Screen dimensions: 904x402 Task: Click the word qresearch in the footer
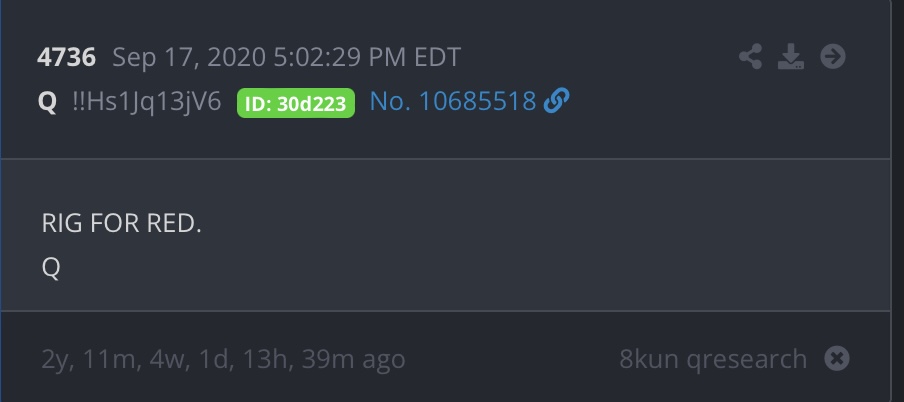coord(747,360)
